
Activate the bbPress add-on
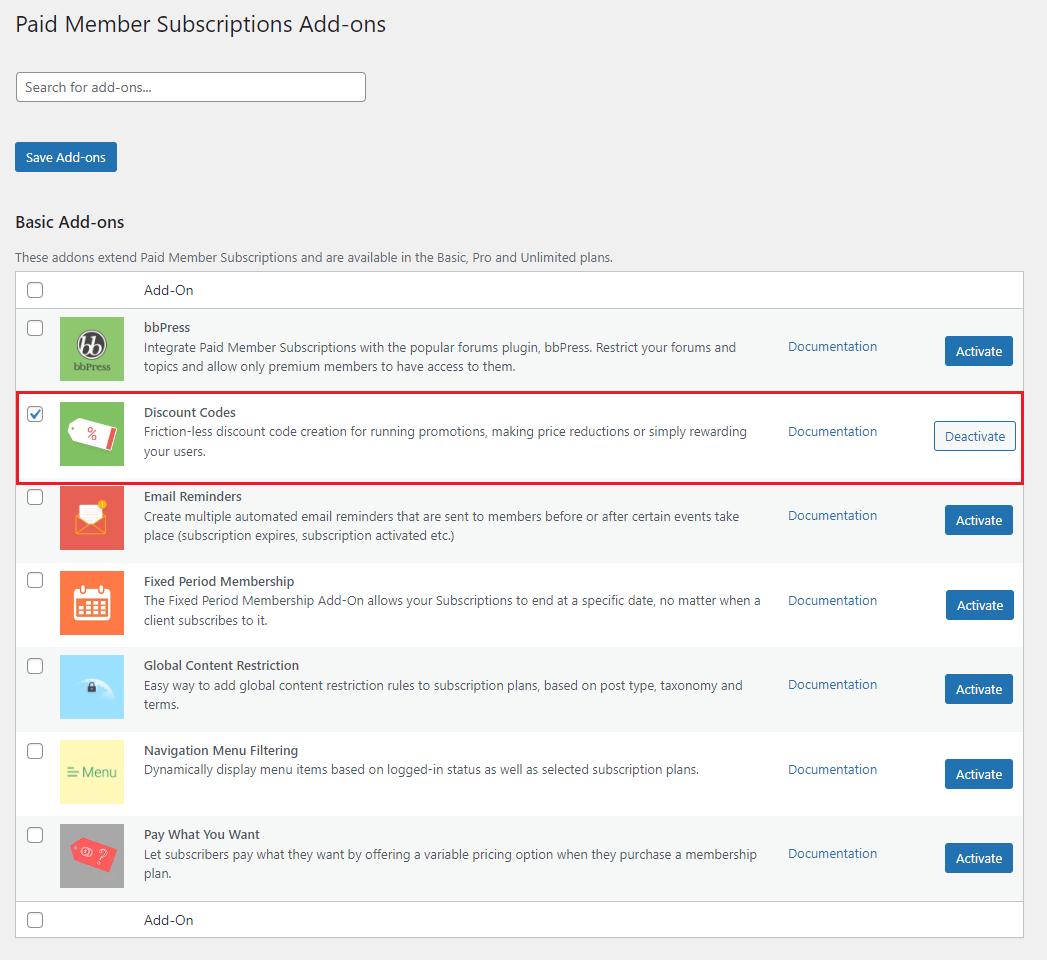point(978,351)
